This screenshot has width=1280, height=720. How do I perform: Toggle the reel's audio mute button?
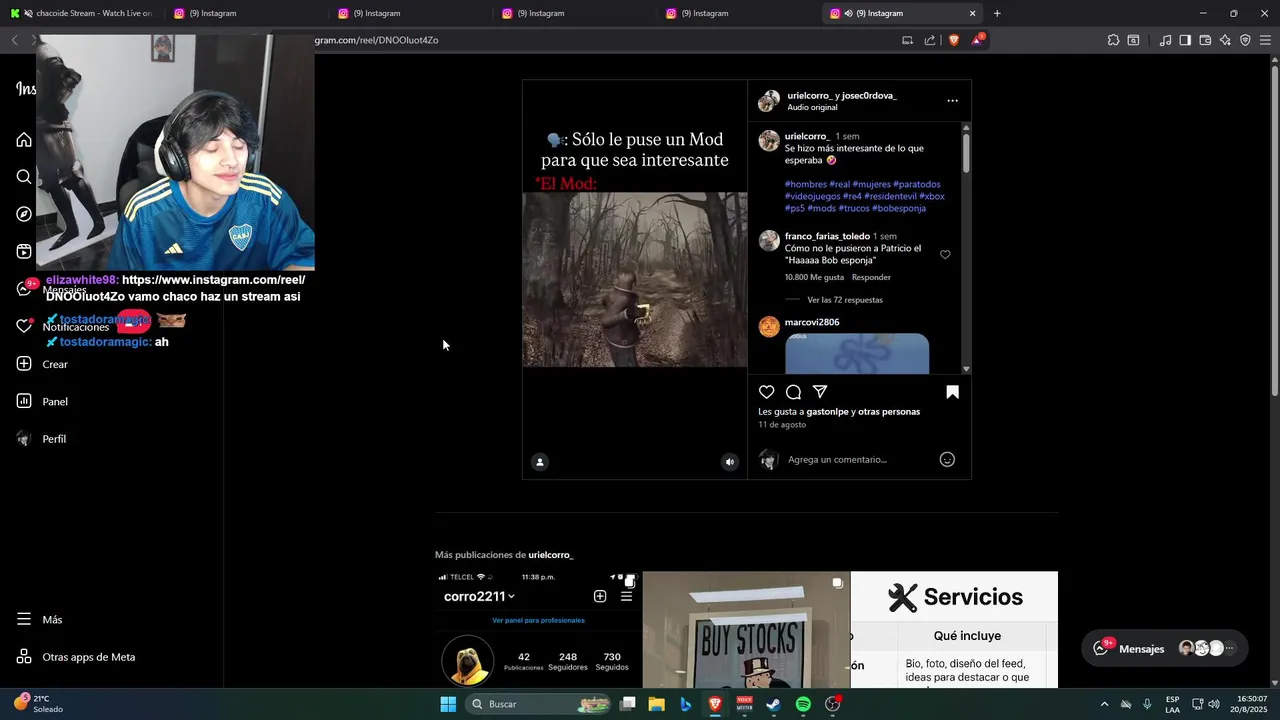(x=730, y=462)
